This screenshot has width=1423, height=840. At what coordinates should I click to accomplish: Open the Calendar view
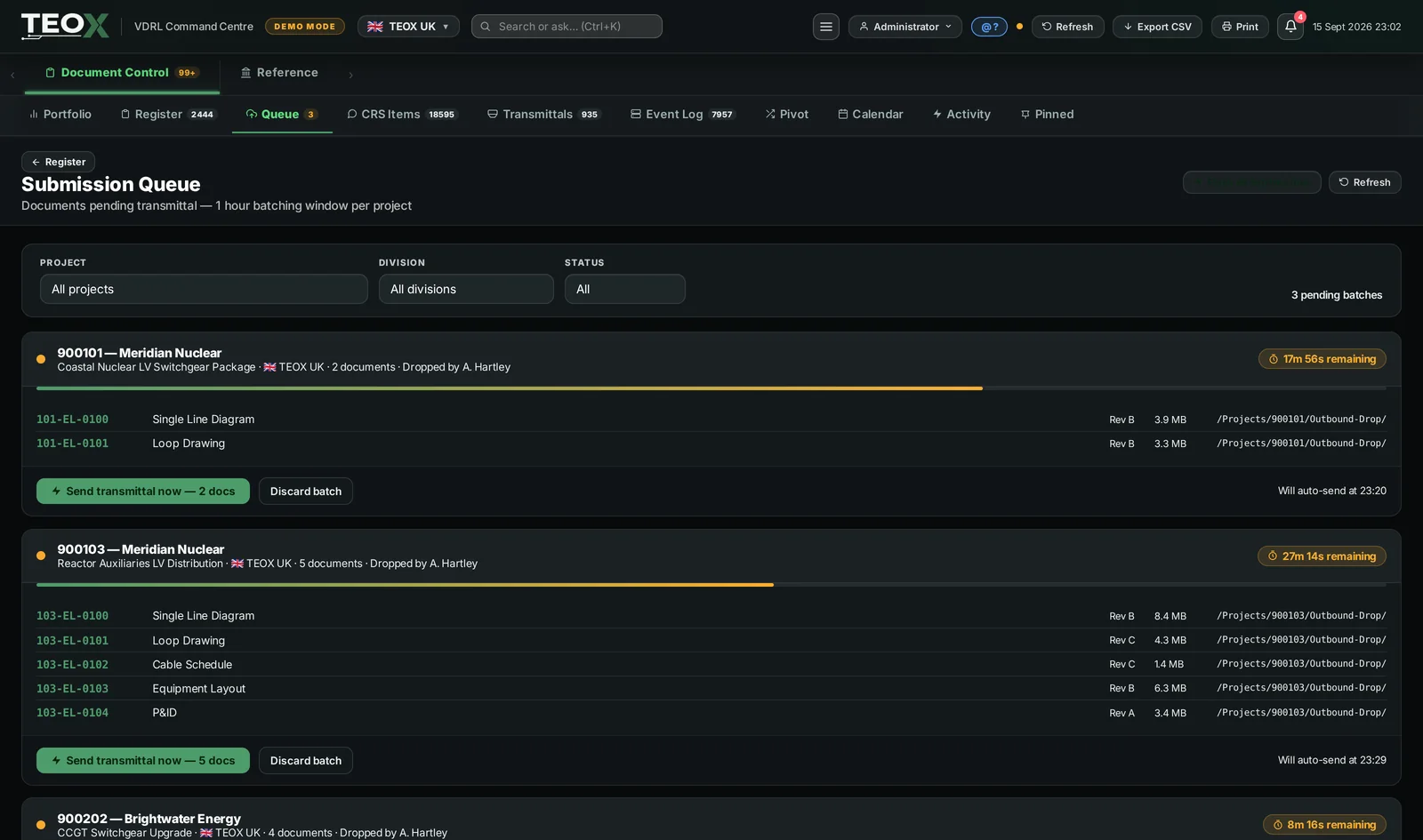[870, 114]
